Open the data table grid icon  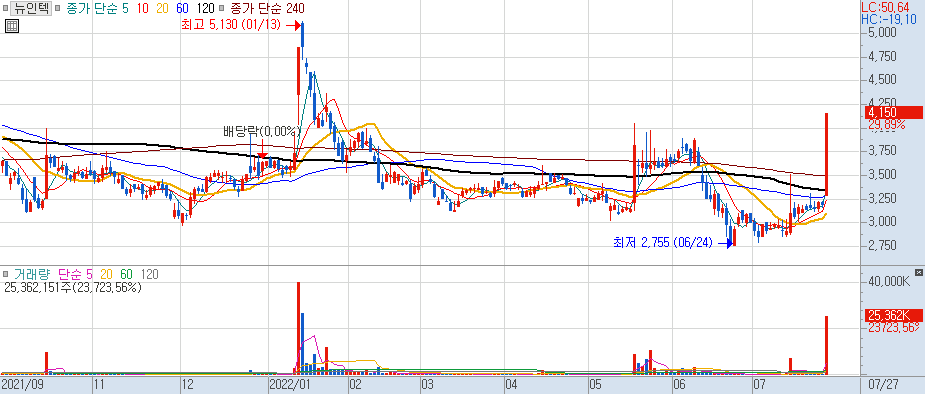[12, 25]
